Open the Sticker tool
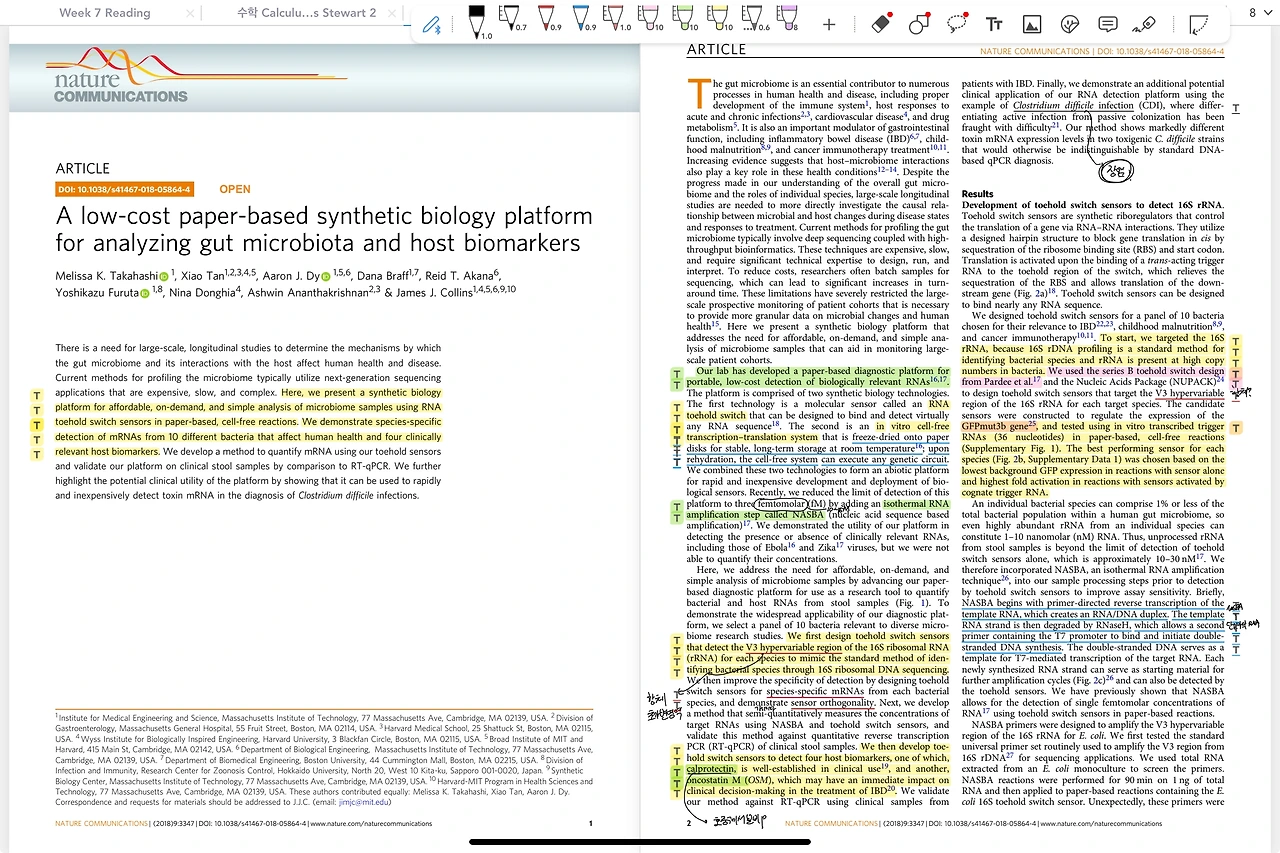Viewport: 1280px width, 853px height. 1070,24
